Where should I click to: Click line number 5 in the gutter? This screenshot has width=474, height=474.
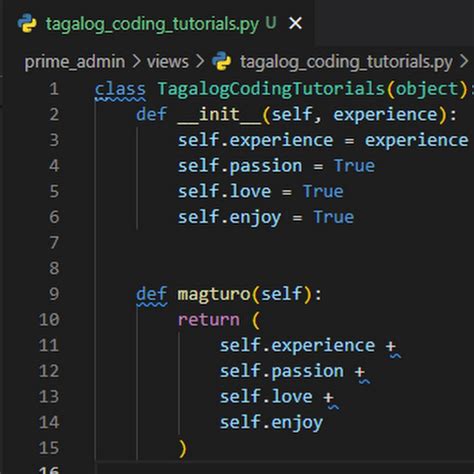[x=54, y=192]
